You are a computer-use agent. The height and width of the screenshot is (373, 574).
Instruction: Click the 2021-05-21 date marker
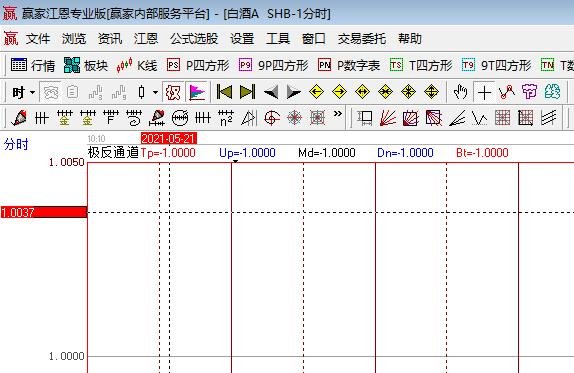[x=169, y=138]
